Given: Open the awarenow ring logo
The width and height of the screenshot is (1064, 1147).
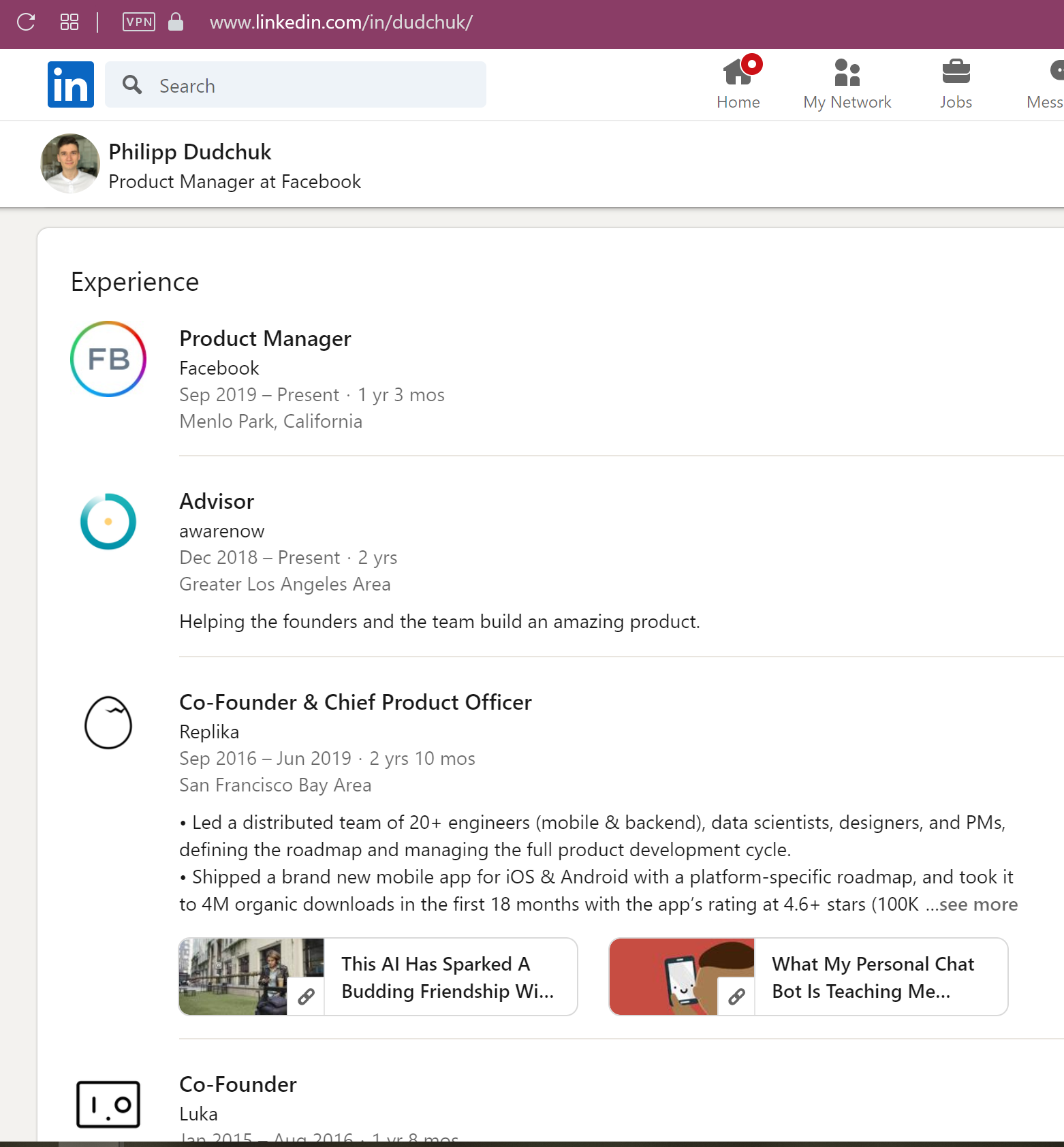Looking at the screenshot, I should click(x=108, y=522).
